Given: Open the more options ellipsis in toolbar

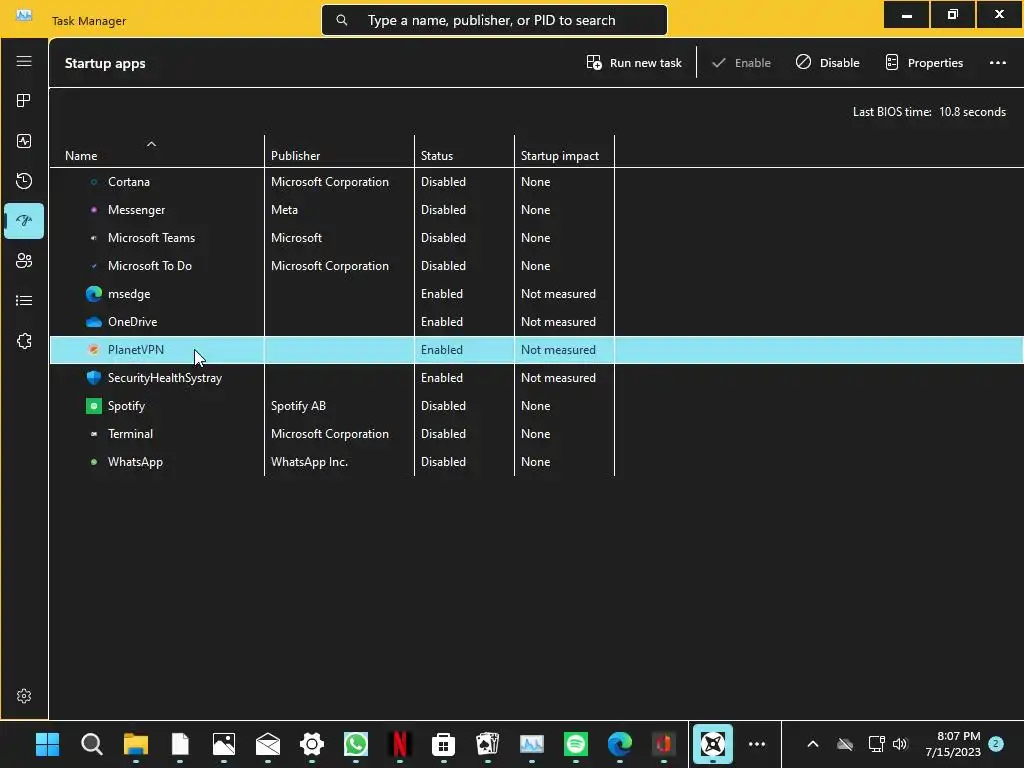Looking at the screenshot, I should (997, 63).
